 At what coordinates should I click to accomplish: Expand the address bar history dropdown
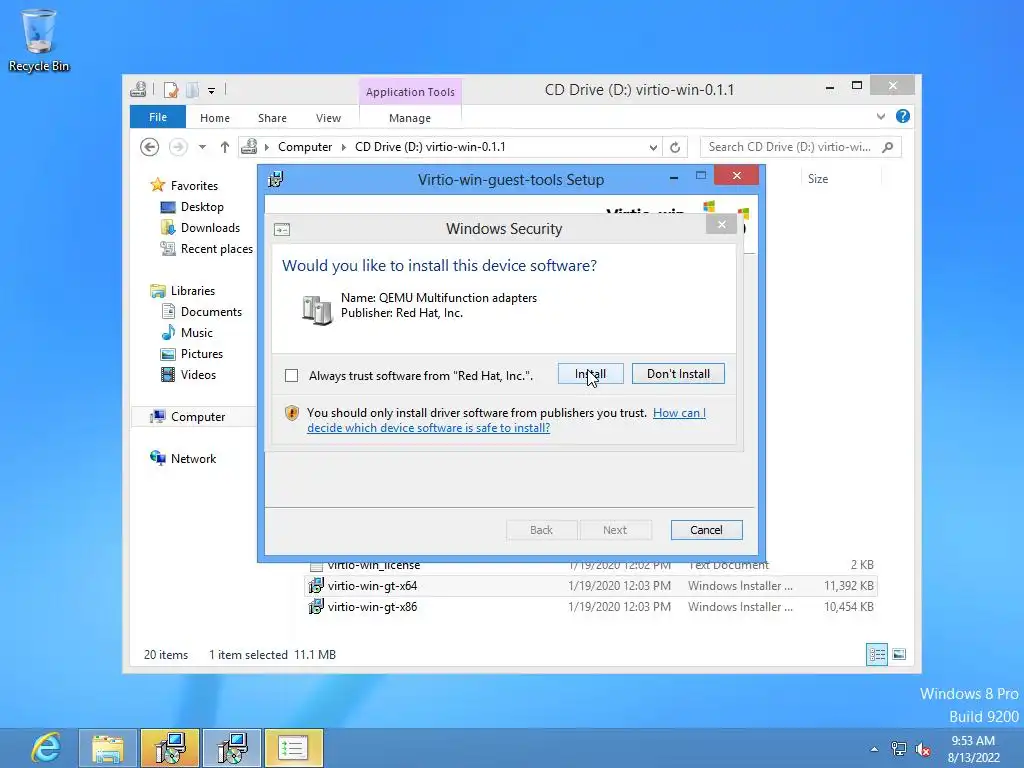coord(653,148)
